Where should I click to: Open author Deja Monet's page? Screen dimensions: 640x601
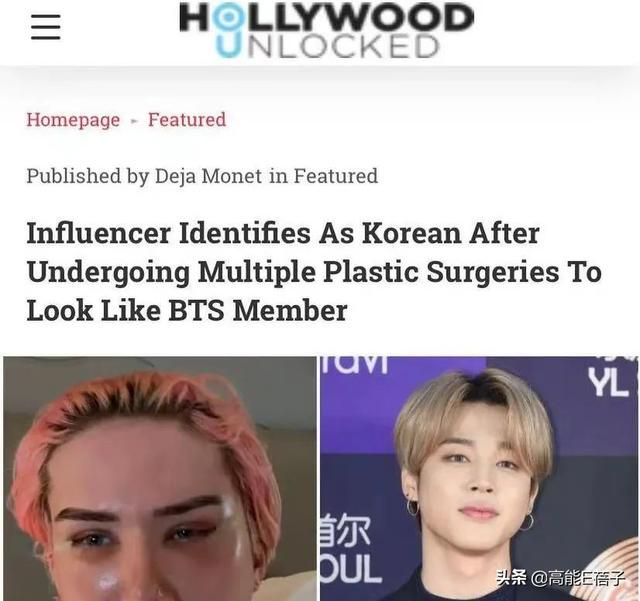[x=208, y=176]
